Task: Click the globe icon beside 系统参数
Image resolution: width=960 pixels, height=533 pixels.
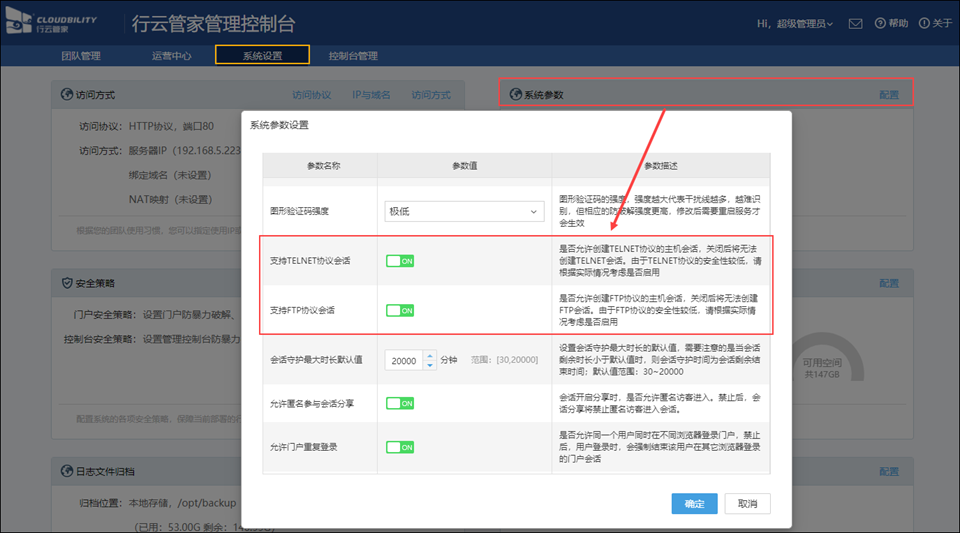Action: [516, 95]
